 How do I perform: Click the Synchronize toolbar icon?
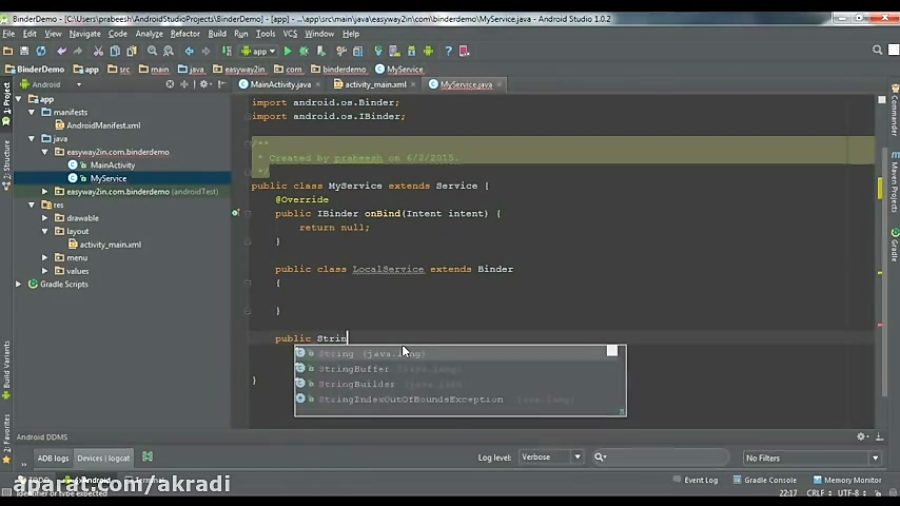point(41,51)
